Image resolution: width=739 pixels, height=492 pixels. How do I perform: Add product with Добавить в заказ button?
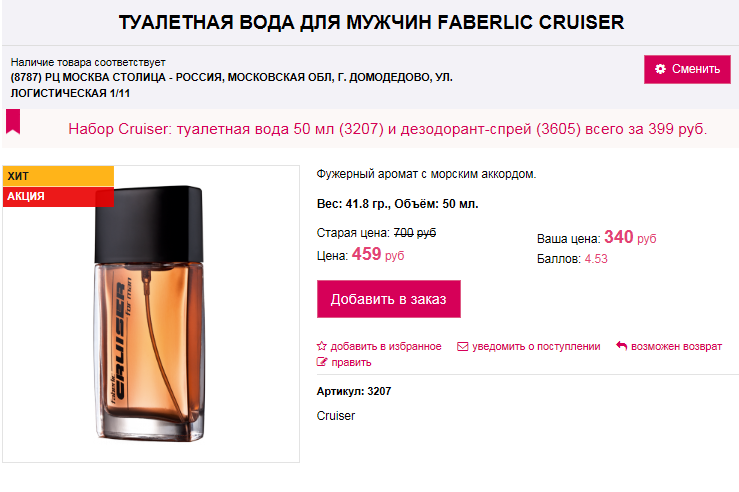pos(389,299)
